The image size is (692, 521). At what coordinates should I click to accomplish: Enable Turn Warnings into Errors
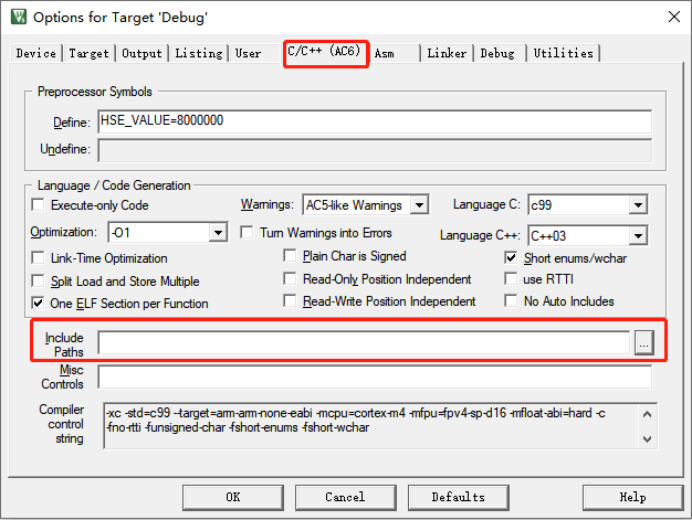(x=249, y=233)
